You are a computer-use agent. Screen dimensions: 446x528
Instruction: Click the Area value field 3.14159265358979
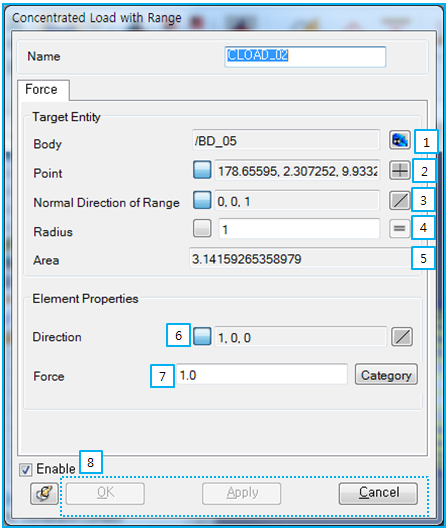301,259
